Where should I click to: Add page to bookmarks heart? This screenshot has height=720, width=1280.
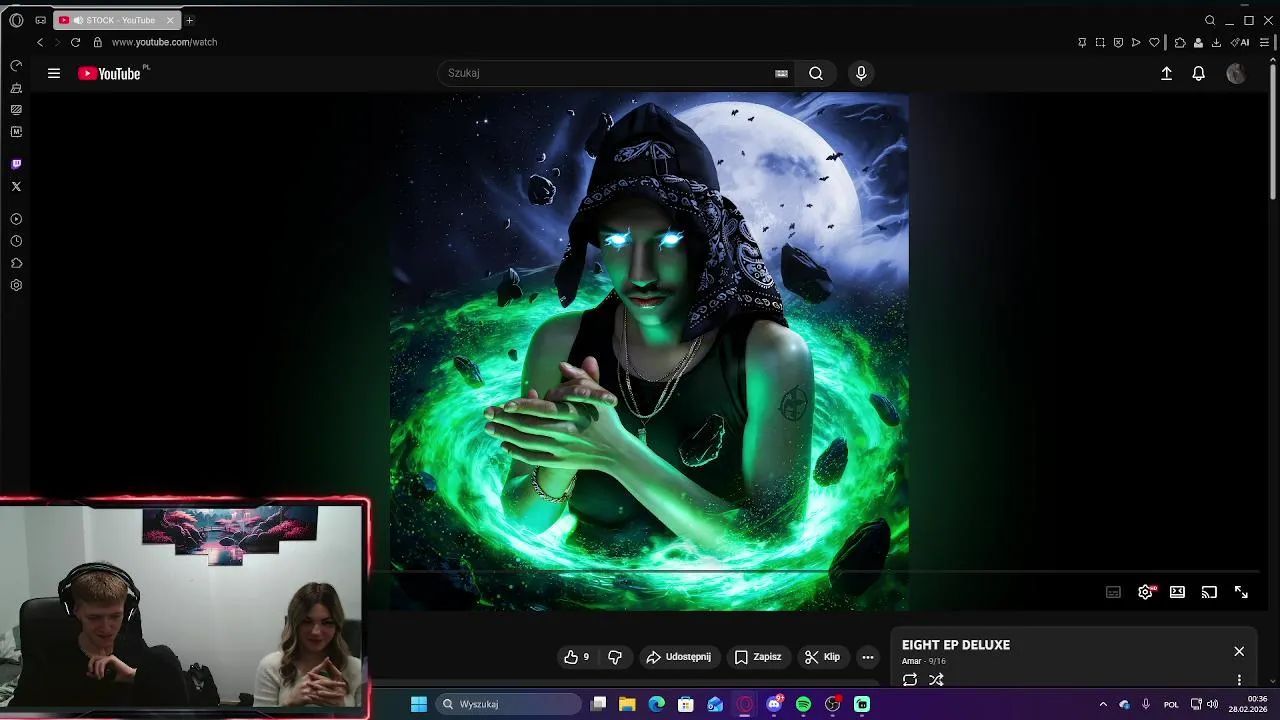point(1154,42)
